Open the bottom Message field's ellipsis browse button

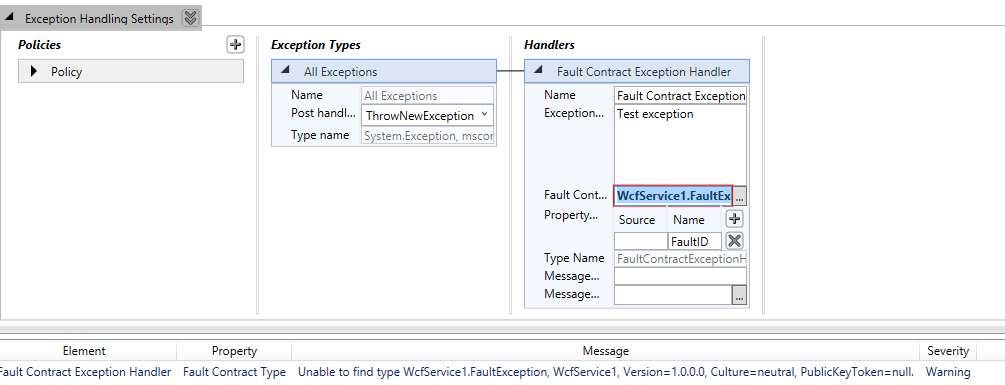(x=739, y=295)
